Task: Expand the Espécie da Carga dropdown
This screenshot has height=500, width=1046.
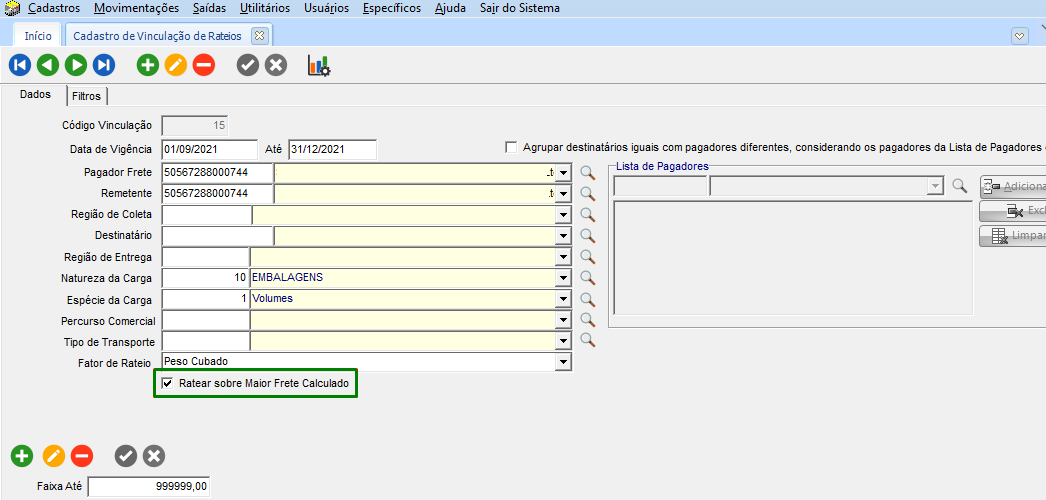Action: (563, 299)
